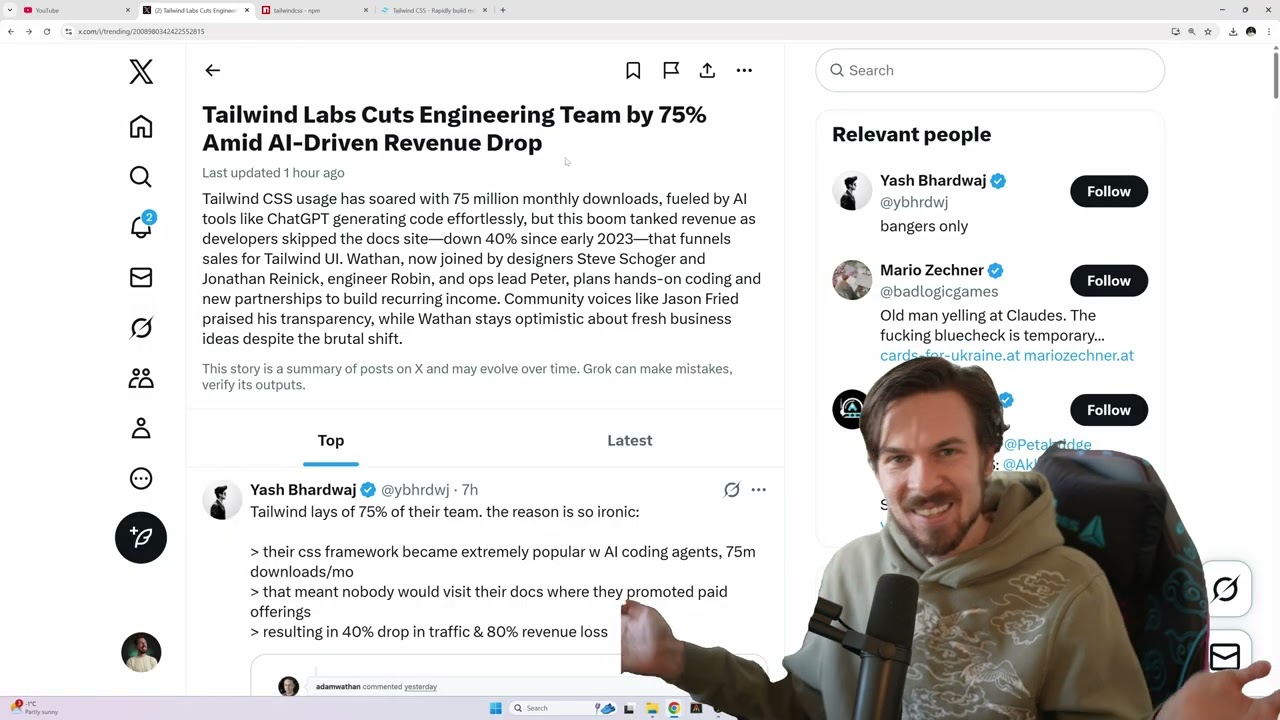Open Communities people icon in sidebar

(141, 378)
